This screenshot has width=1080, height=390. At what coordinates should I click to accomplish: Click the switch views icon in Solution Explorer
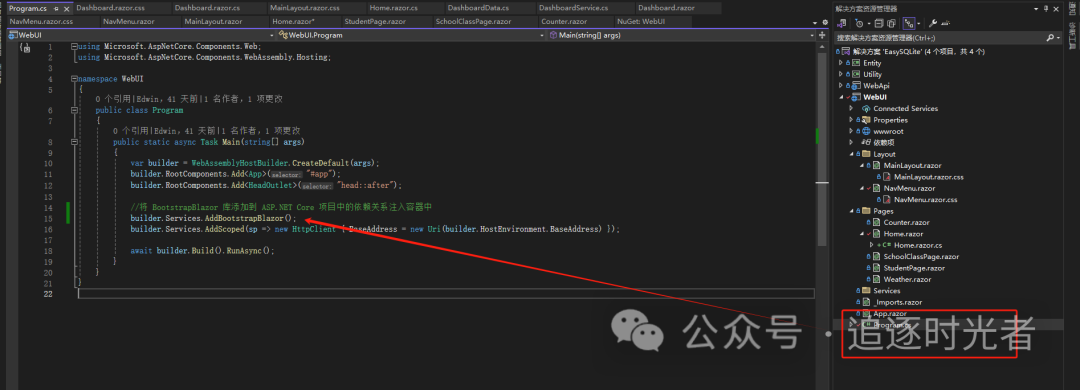[x=842, y=24]
